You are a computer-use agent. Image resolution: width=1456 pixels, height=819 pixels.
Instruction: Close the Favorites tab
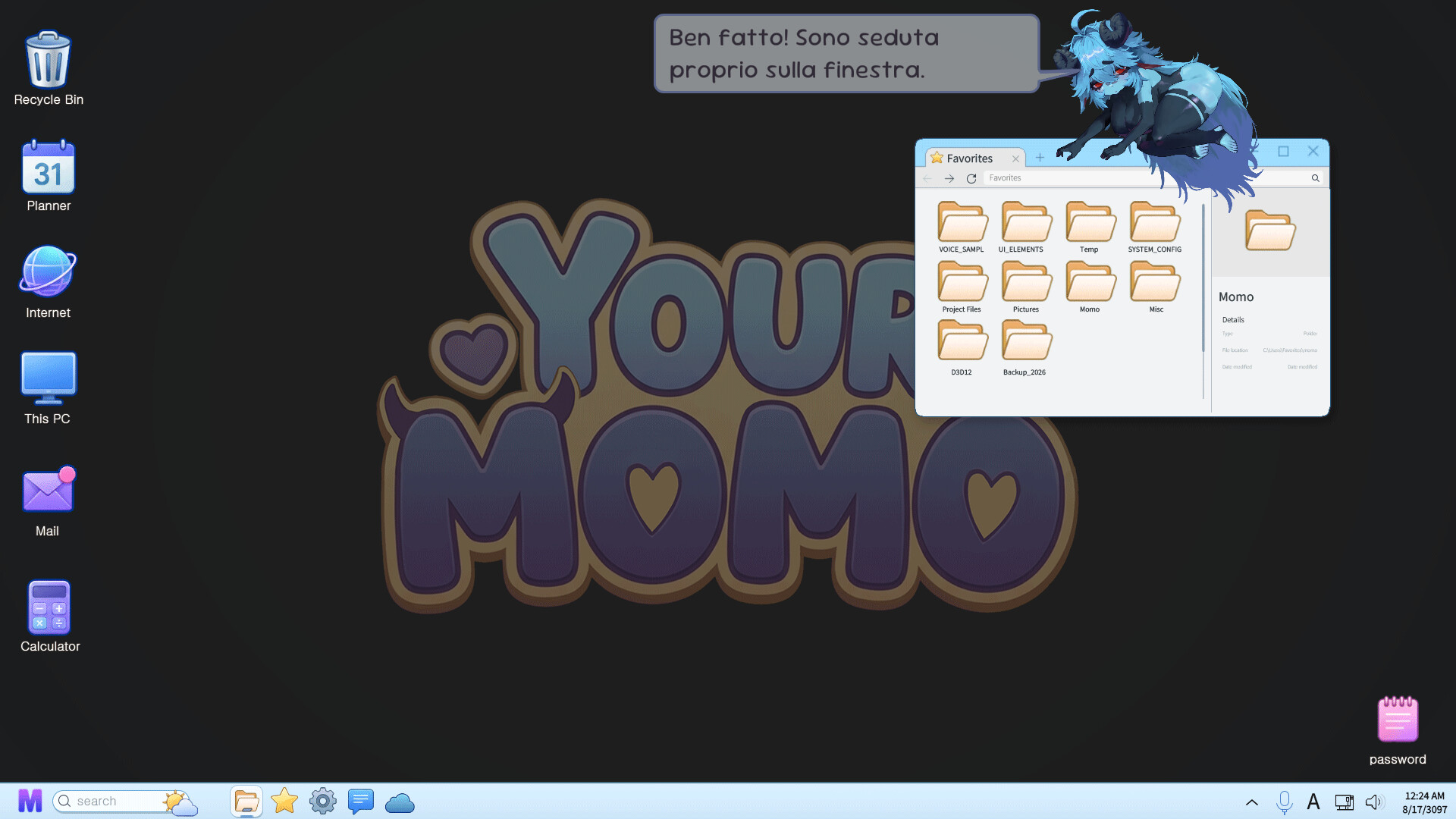pyautogui.click(x=1015, y=158)
